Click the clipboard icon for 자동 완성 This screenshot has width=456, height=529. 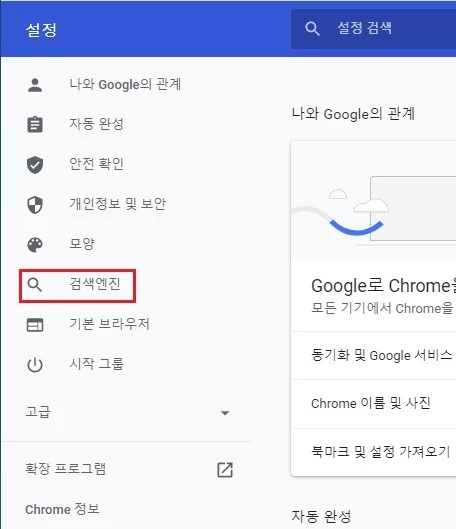(35, 124)
